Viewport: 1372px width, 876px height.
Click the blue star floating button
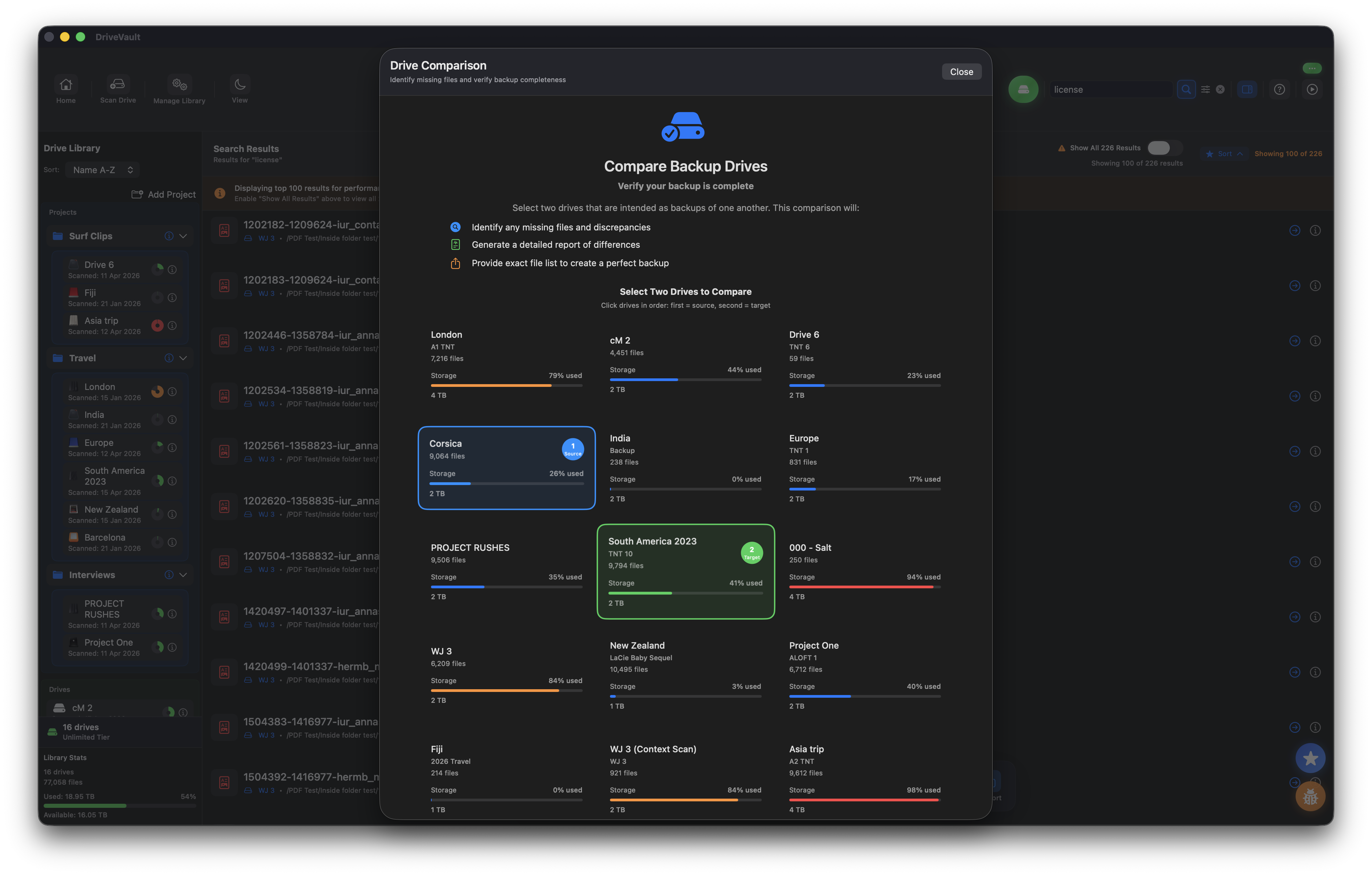1310,758
